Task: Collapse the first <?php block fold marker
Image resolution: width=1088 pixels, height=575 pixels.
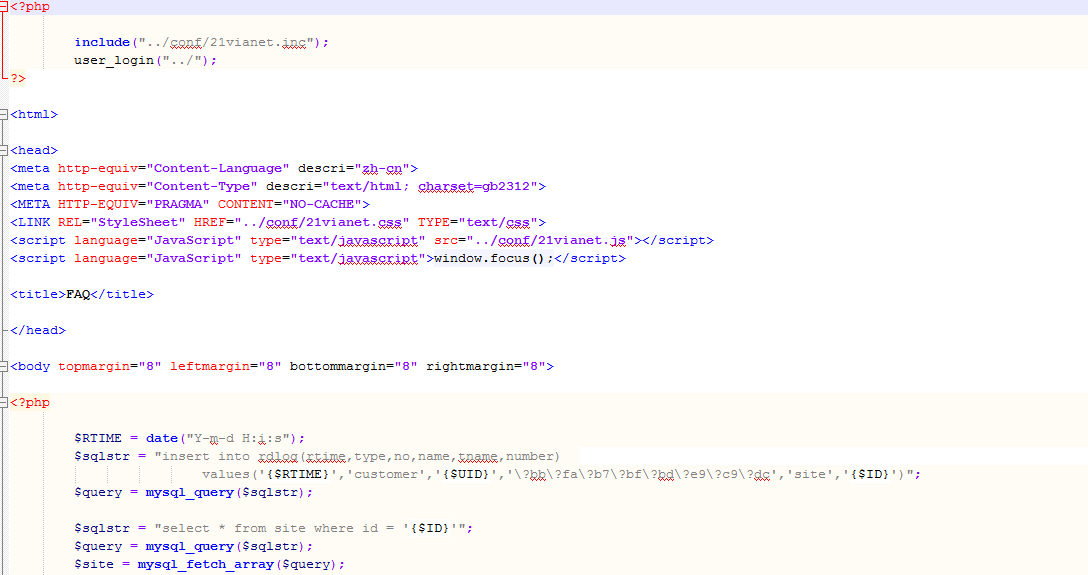Action: (x=3, y=6)
